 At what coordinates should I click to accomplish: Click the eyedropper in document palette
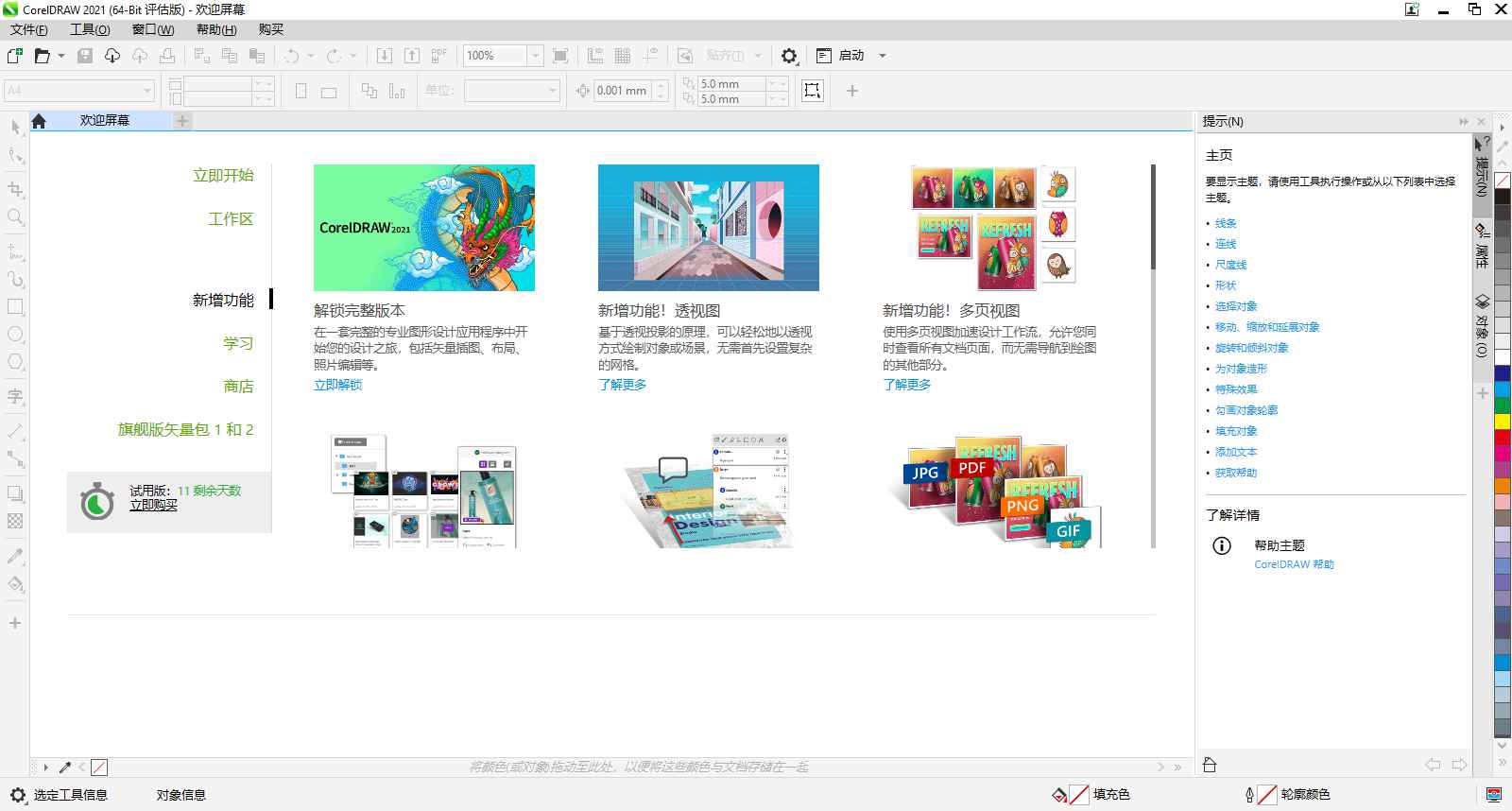(65, 768)
